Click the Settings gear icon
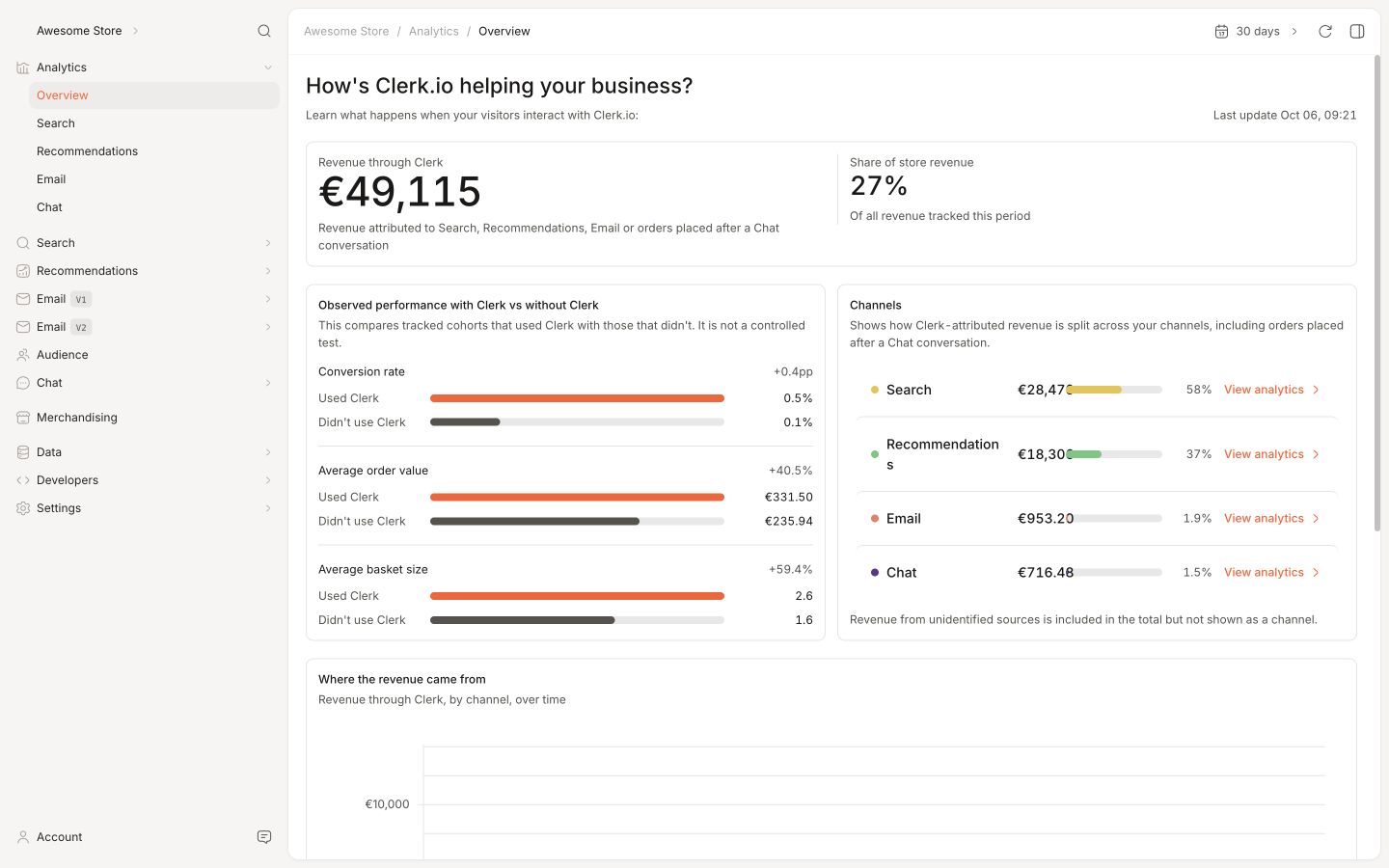 (x=23, y=508)
